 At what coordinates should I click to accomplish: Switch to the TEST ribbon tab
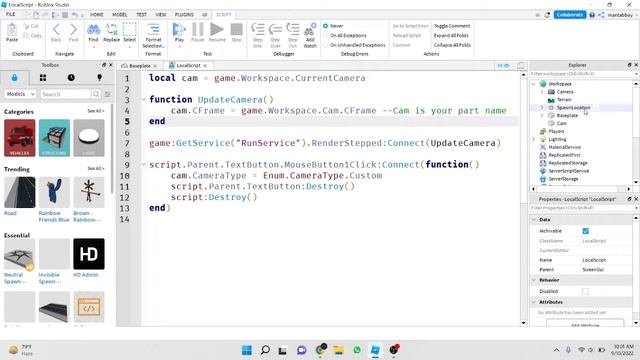click(x=142, y=14)
